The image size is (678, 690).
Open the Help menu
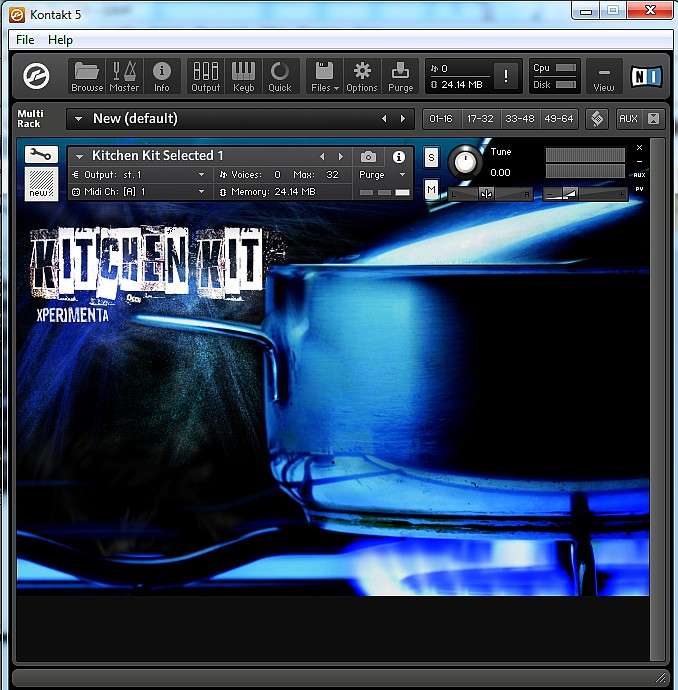tap(60, 40)
